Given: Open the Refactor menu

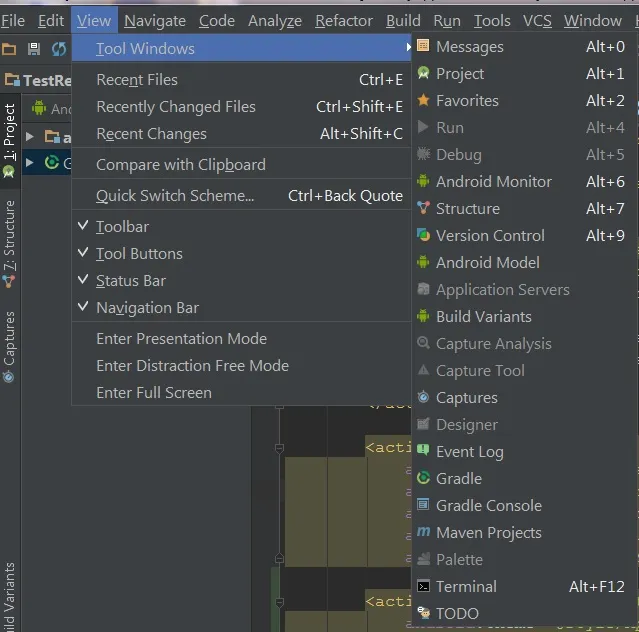Looking at the screenshot, I should [x=344, y=20].
